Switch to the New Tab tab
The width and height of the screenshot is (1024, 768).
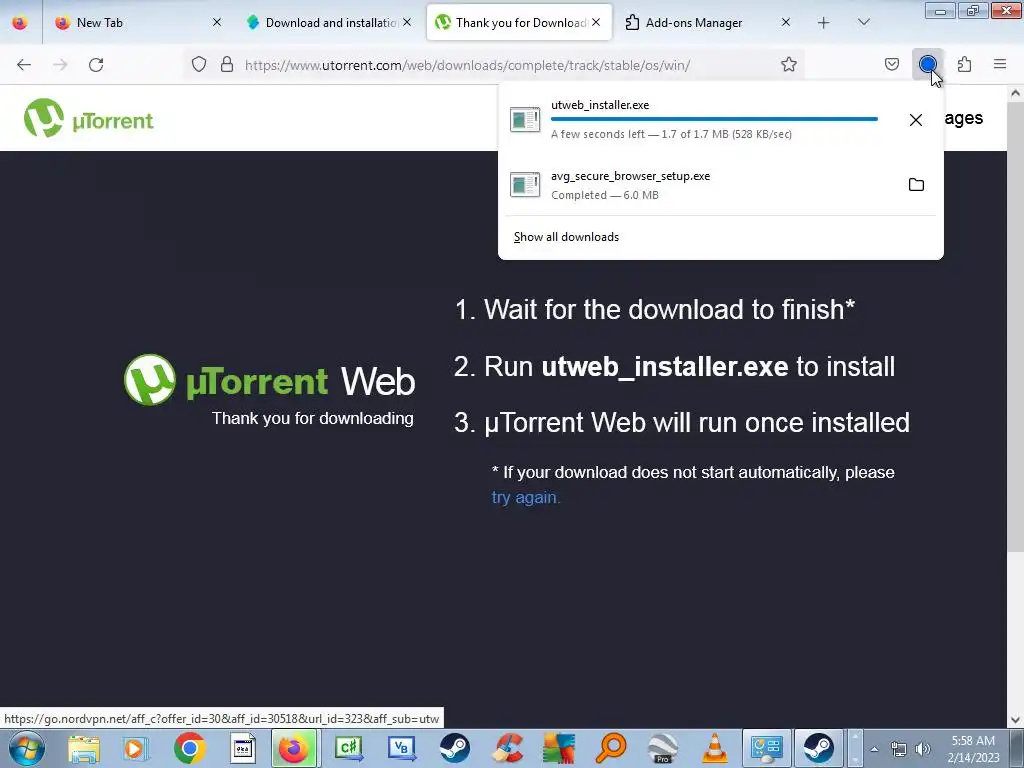pos(139,22)
